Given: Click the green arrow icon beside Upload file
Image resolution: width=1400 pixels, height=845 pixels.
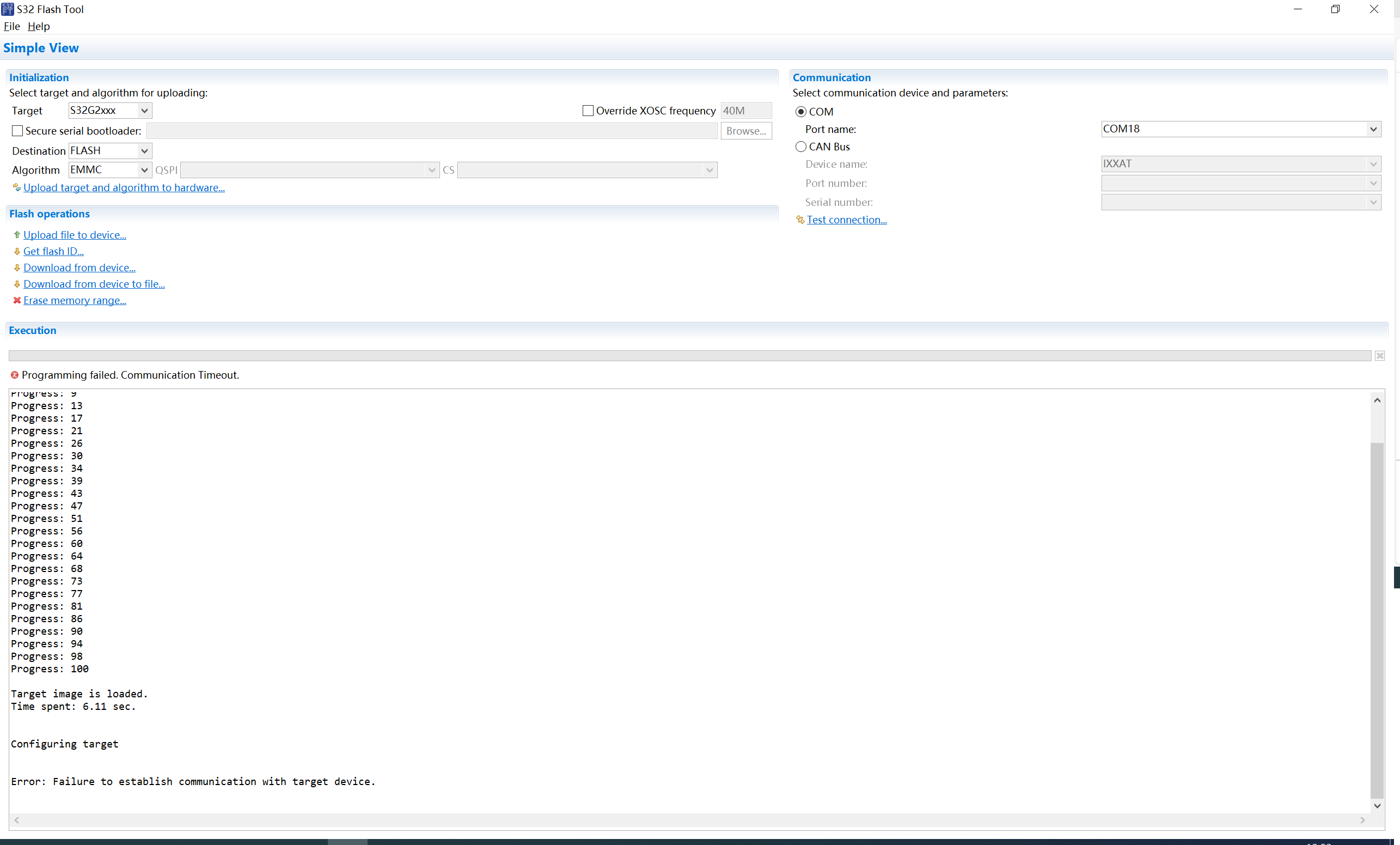Looking at the screenshot, I should tap(17, 235).
